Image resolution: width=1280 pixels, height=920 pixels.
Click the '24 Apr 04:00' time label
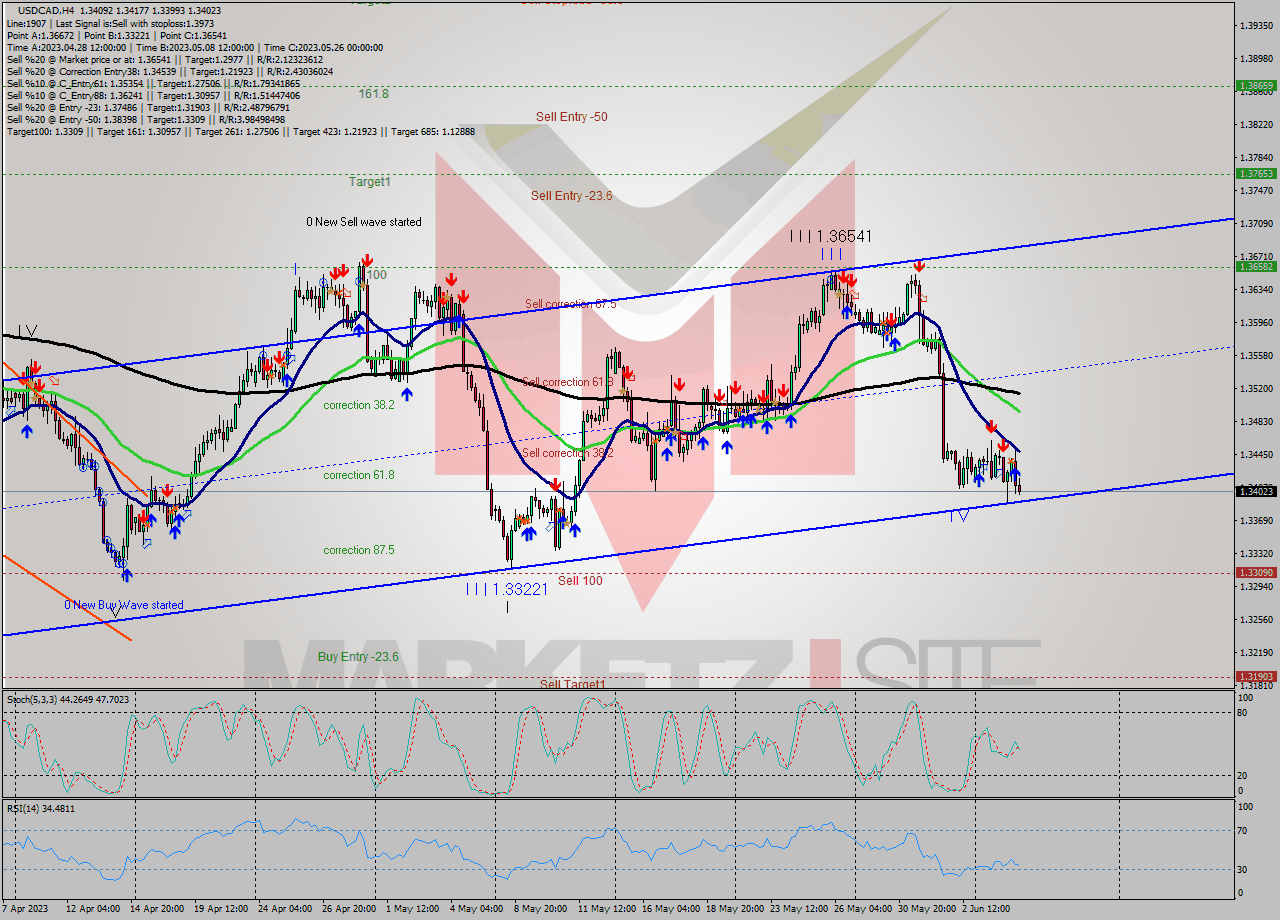284,909
